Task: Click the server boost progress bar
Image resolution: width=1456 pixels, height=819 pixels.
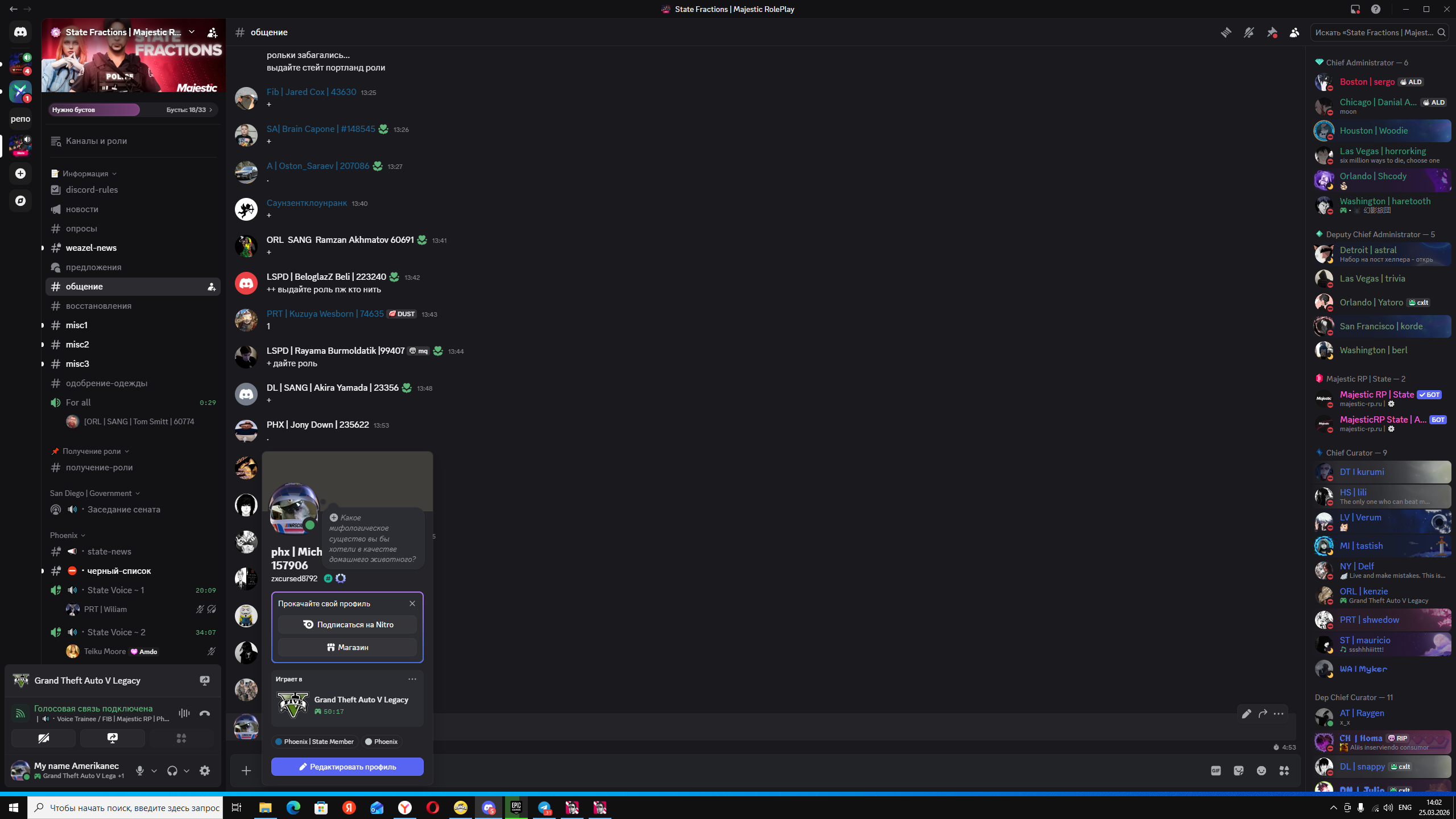Action: pyautogui.click(x=132, y=110)
